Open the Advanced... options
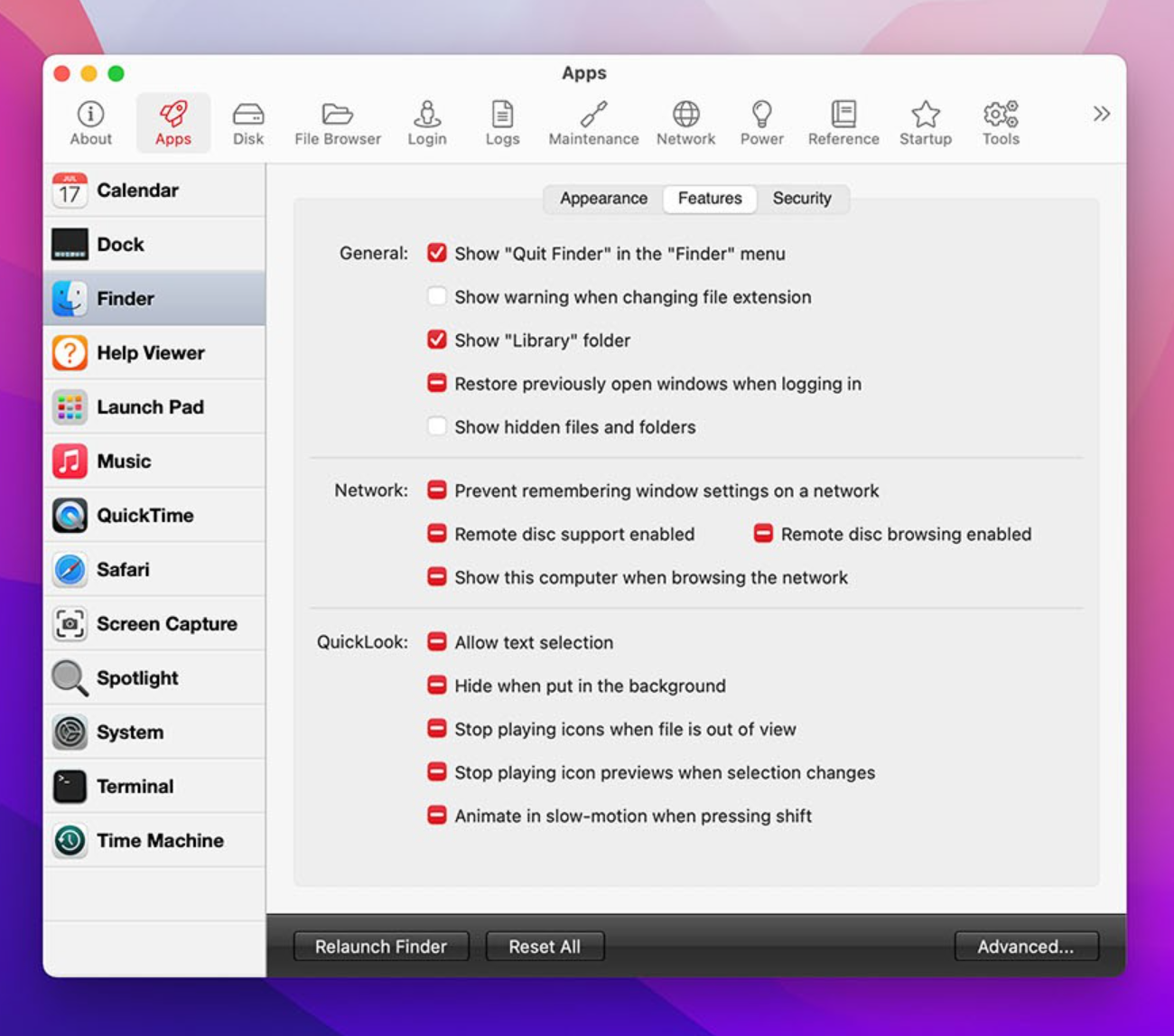Image resolution: width=1174 pixels, height=1036 pixels. tap(1026, 947)
